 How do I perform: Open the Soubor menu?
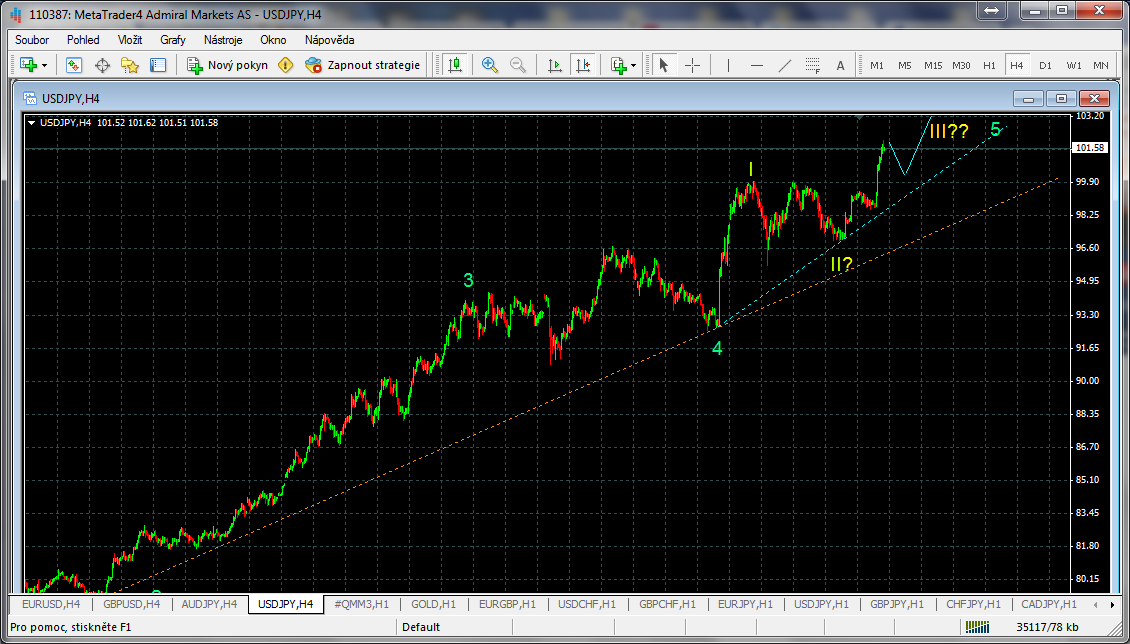click(x=32, y=40)
